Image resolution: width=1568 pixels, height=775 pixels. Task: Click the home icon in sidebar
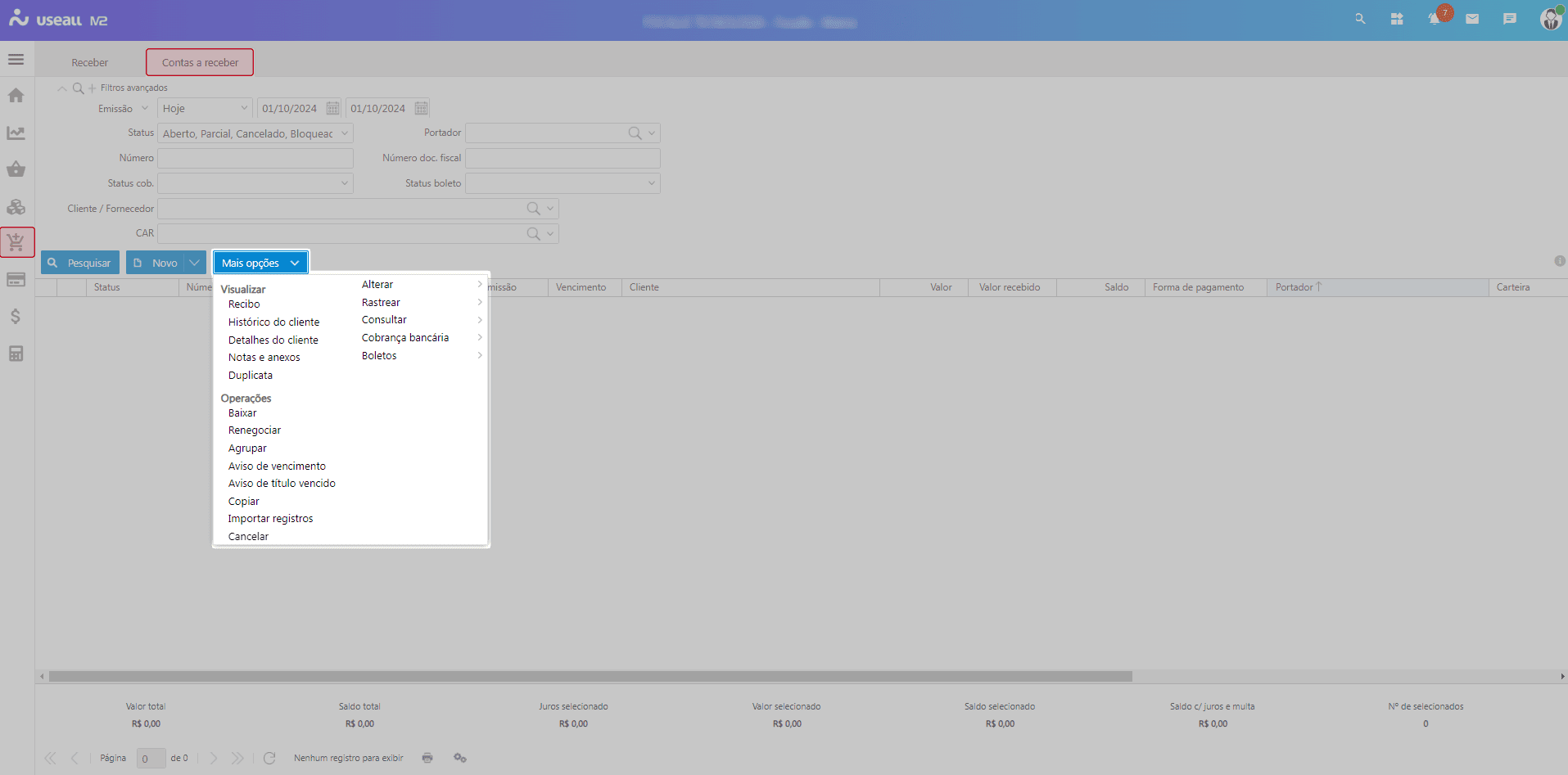click(16, 96)
